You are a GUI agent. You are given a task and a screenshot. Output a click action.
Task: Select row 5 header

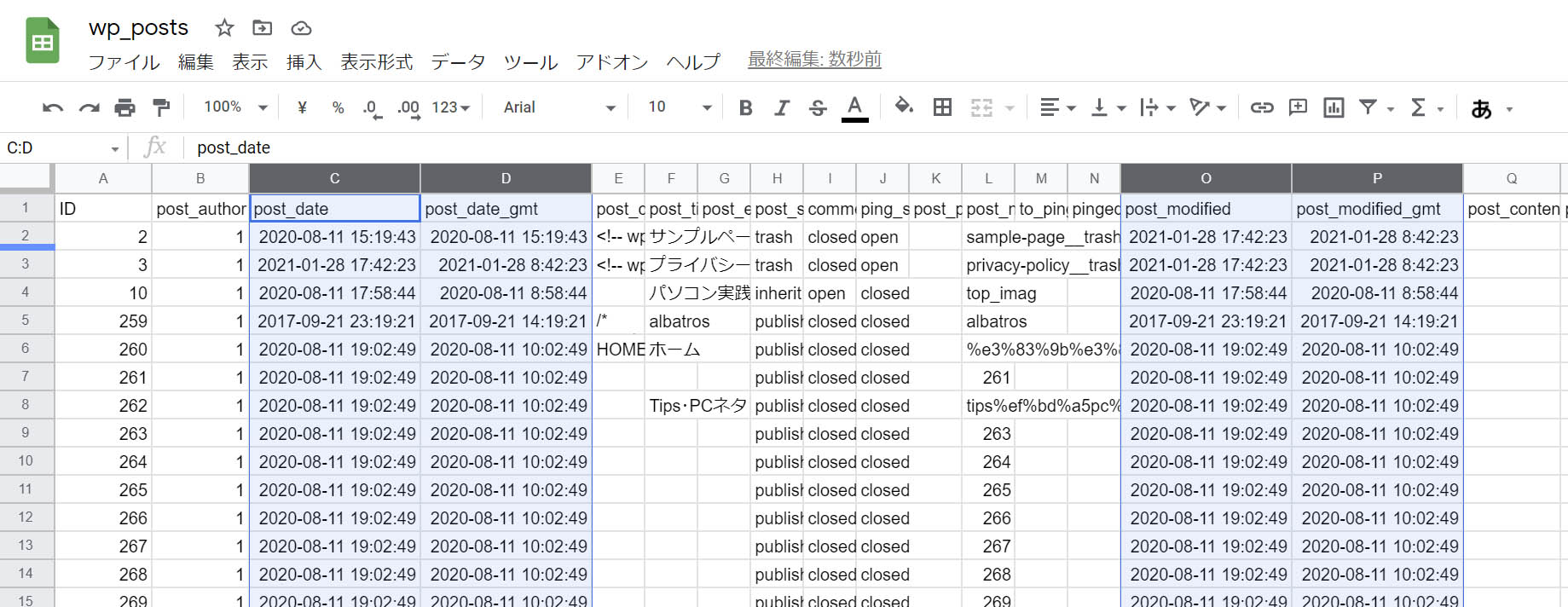[26, 321]
